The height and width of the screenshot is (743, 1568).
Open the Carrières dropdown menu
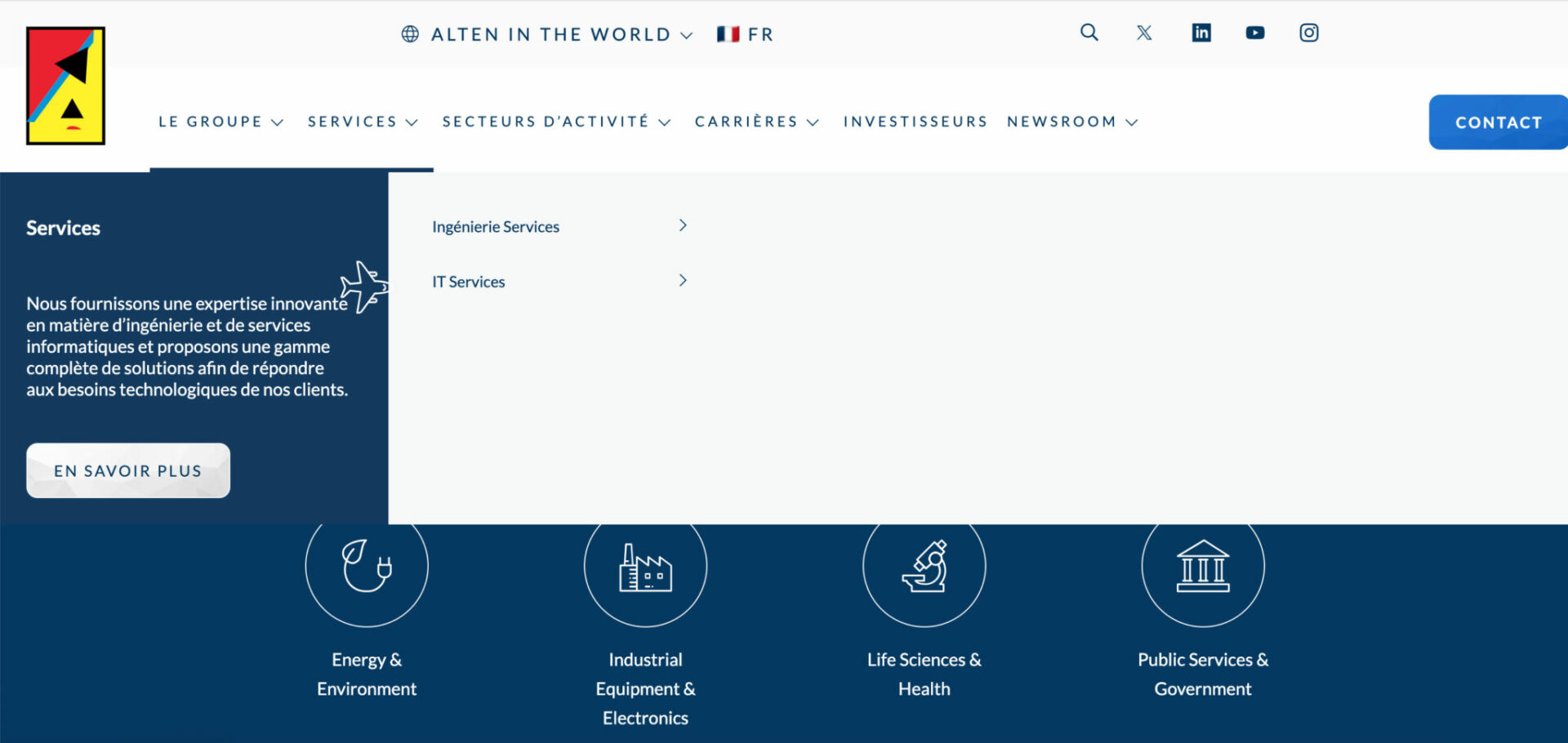coord(756,122)
